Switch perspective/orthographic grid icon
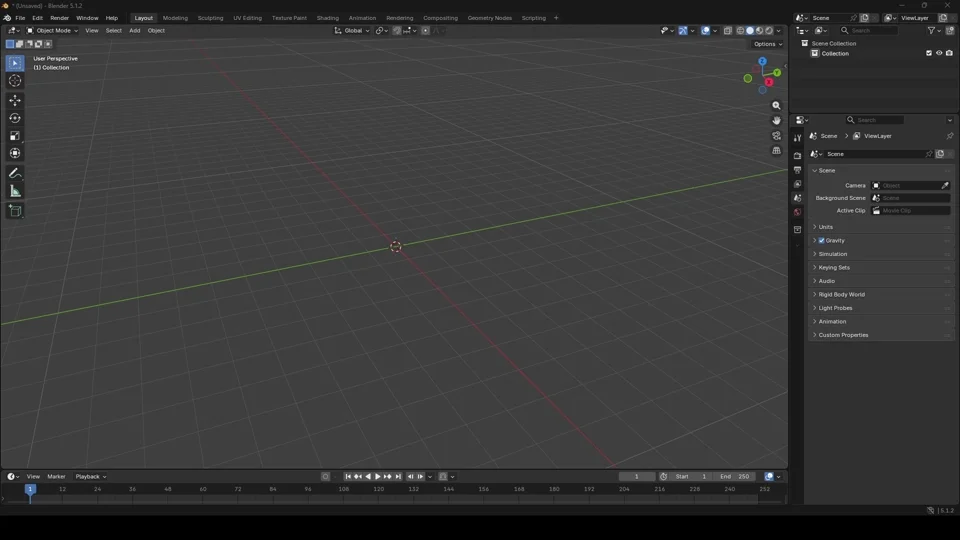 click(776, 151)
